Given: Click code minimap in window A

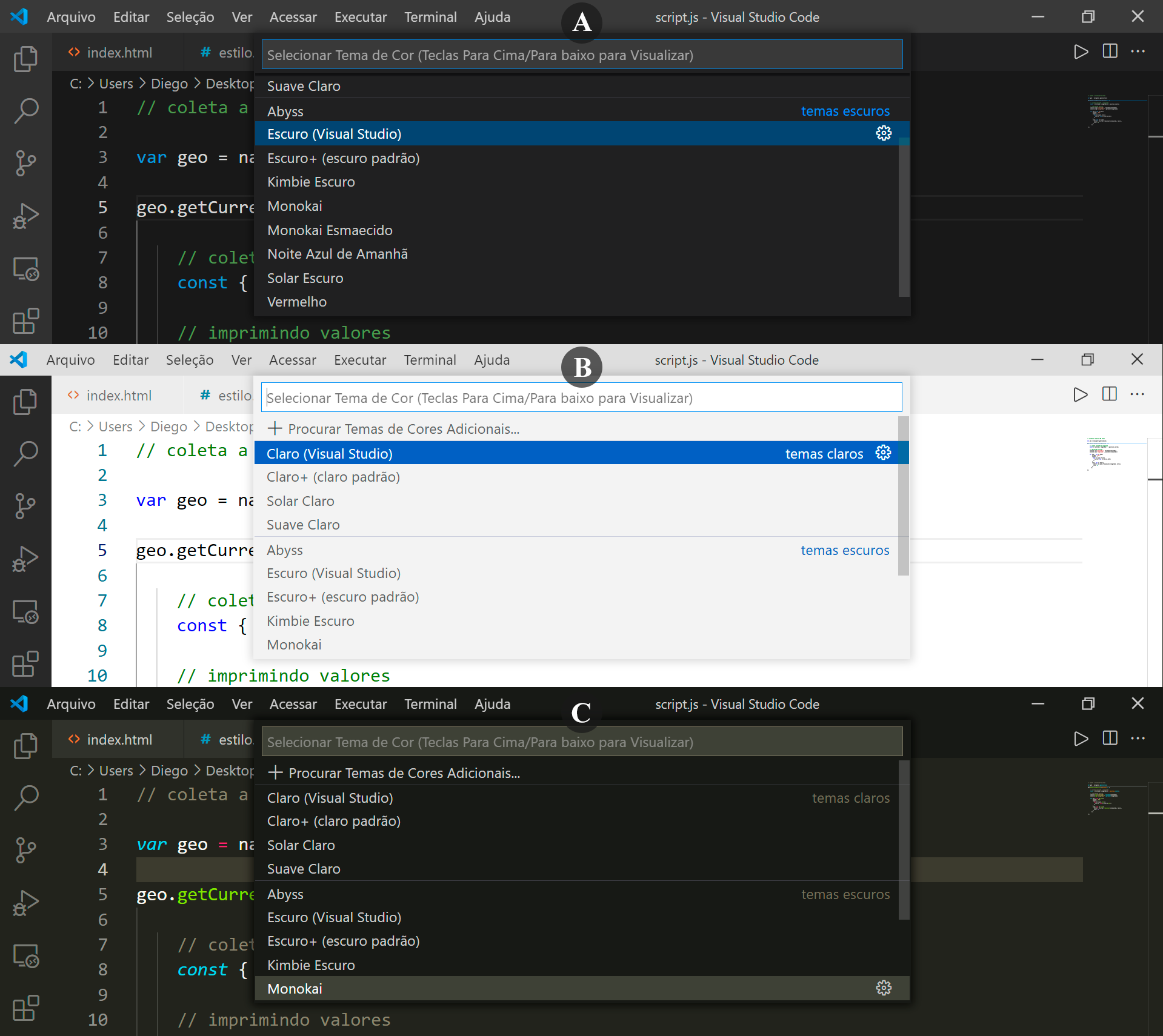Looking at the screenshot, I should point(1116,111).
